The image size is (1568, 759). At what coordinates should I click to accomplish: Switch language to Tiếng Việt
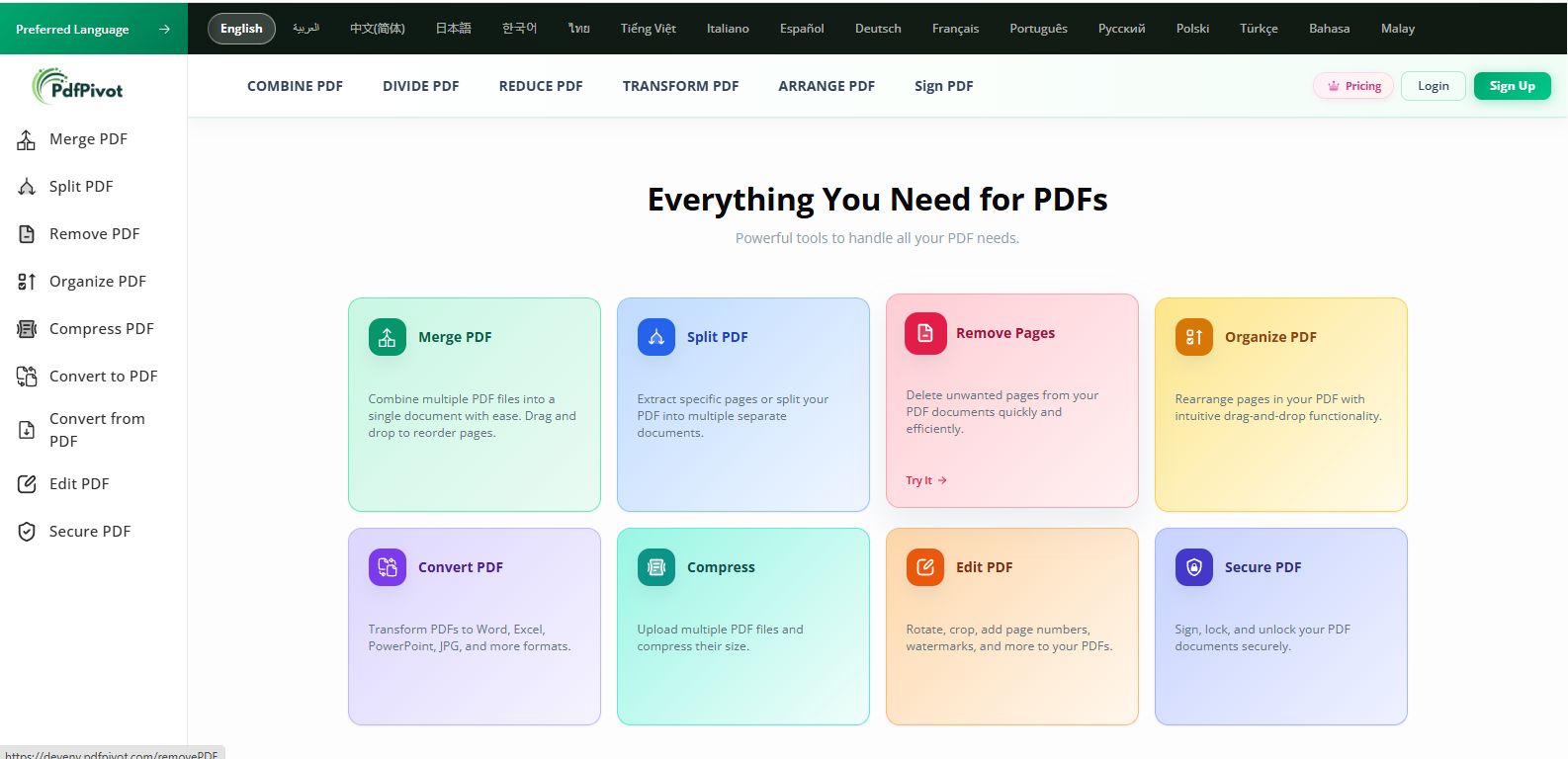point(649,29)
